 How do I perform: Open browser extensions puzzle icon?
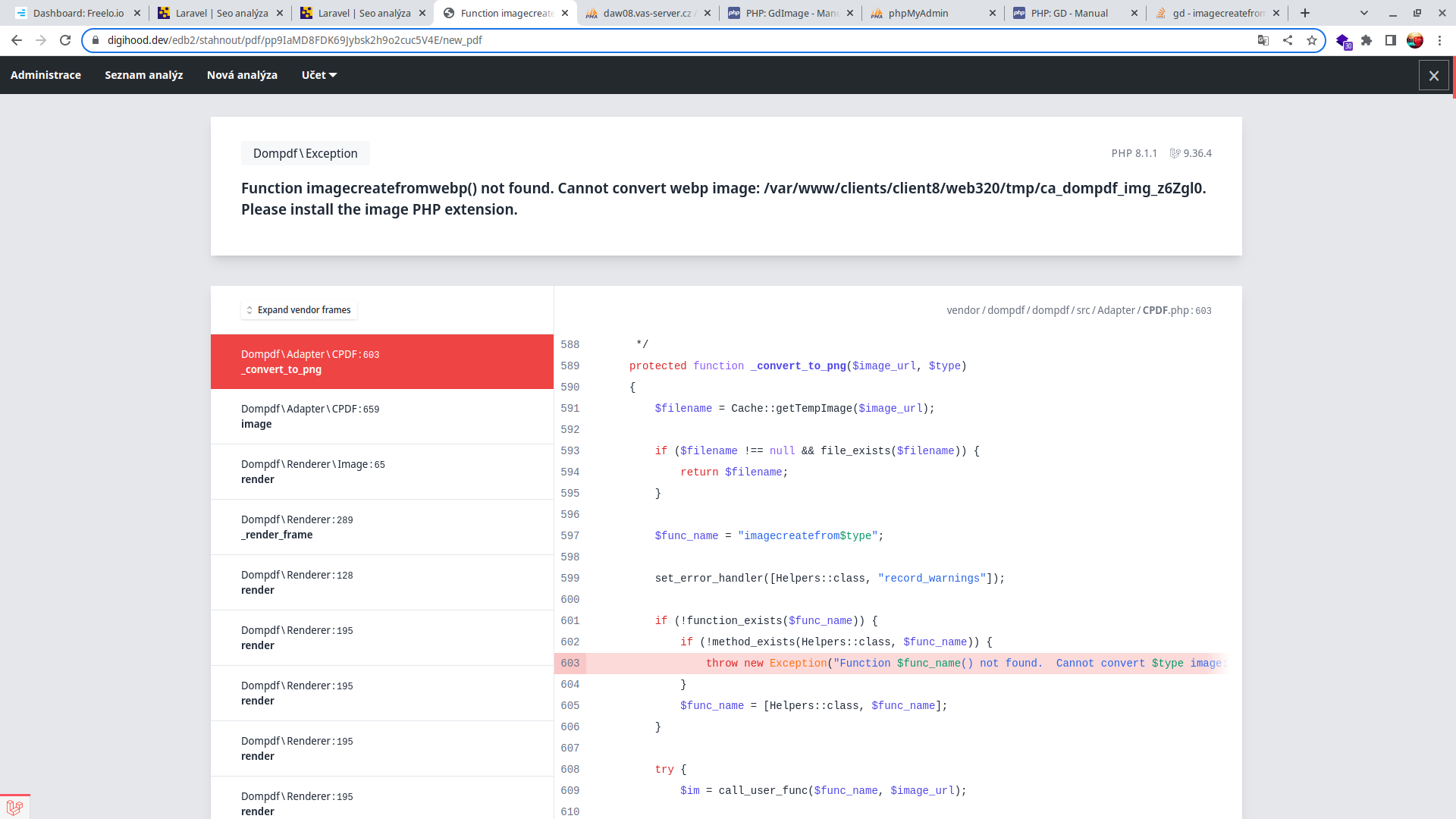1367,40
